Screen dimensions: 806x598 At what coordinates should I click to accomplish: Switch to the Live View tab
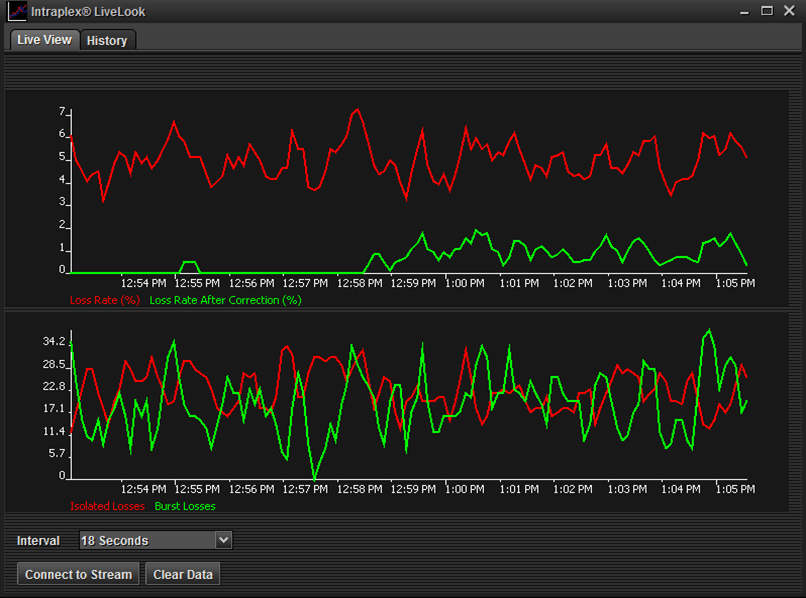(x=44, y=40)
